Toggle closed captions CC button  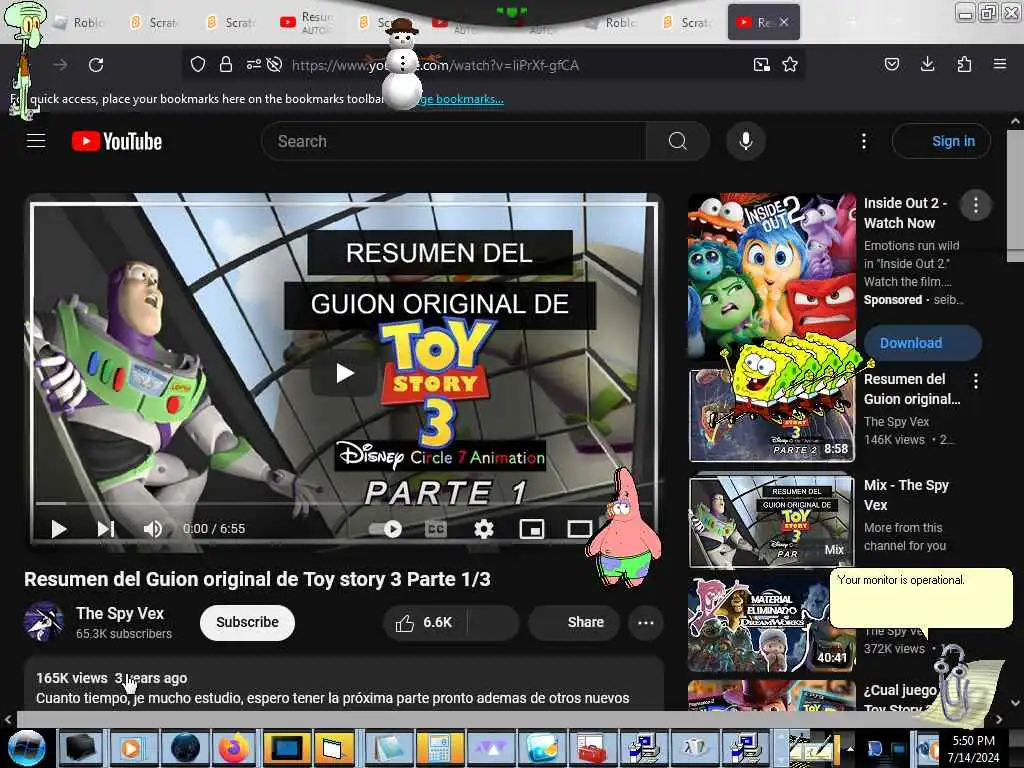436,528
